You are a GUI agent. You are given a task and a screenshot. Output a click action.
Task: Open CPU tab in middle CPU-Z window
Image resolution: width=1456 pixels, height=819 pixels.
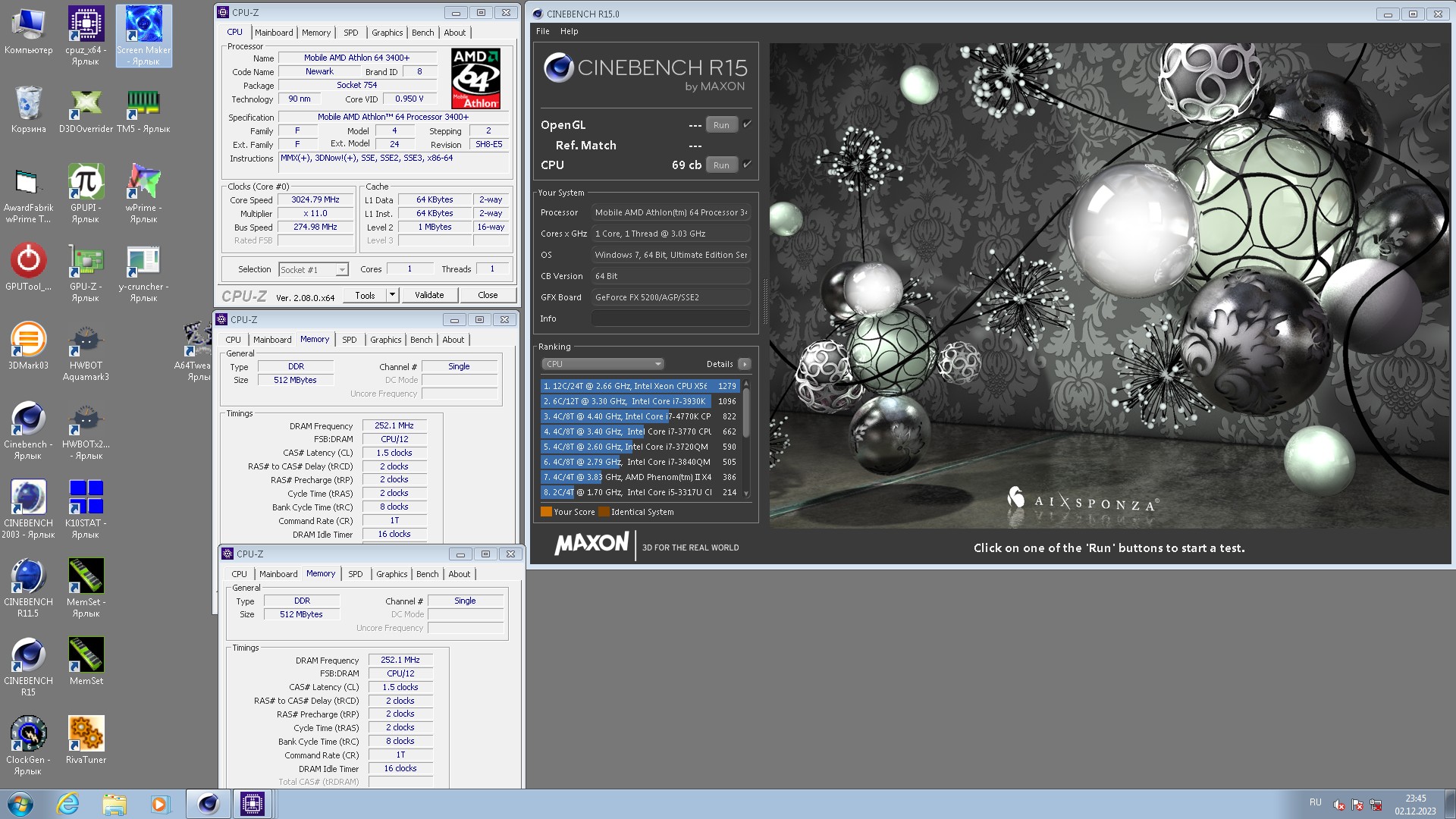(x=234, y=340)
